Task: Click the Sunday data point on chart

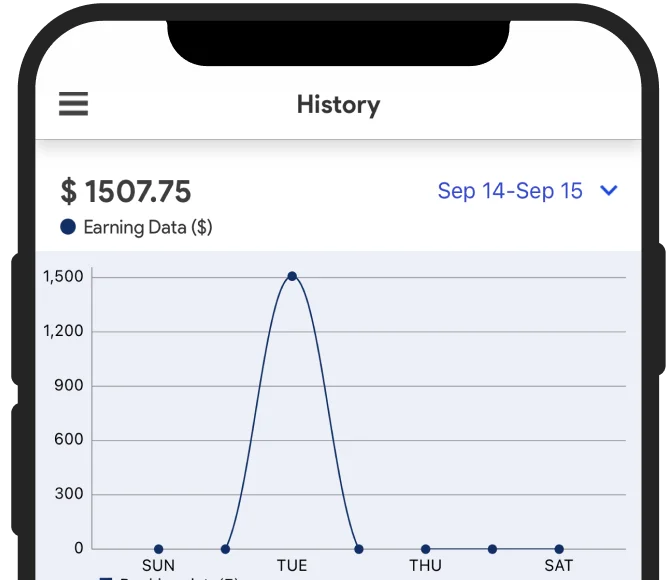Action: pyautogui.click(x=158, y=549)
